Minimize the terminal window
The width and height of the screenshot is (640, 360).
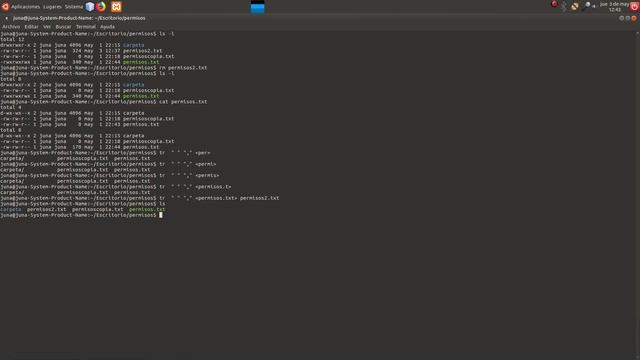(x=621, y=18)
